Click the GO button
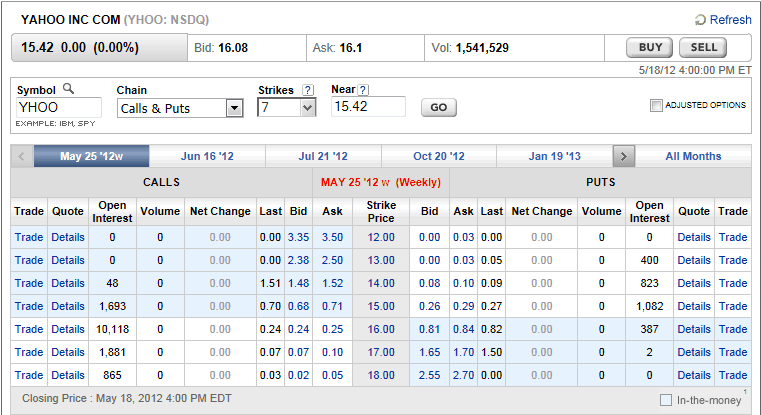This screenshot has width=761, height=415. (x=439, y=107)
